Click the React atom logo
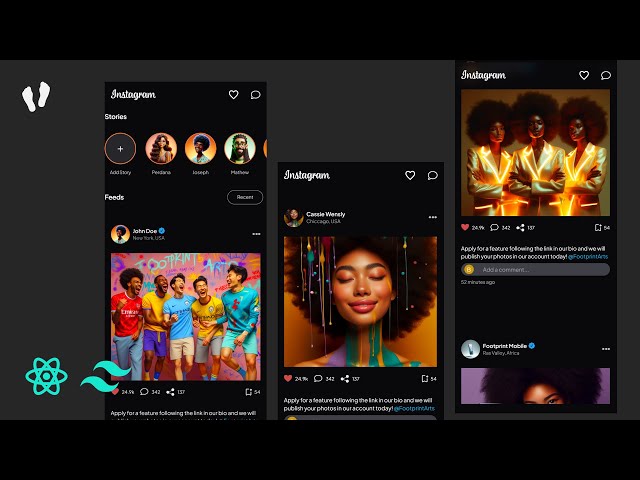The height and width of the screenshot is (480, 640). point(47,376)
